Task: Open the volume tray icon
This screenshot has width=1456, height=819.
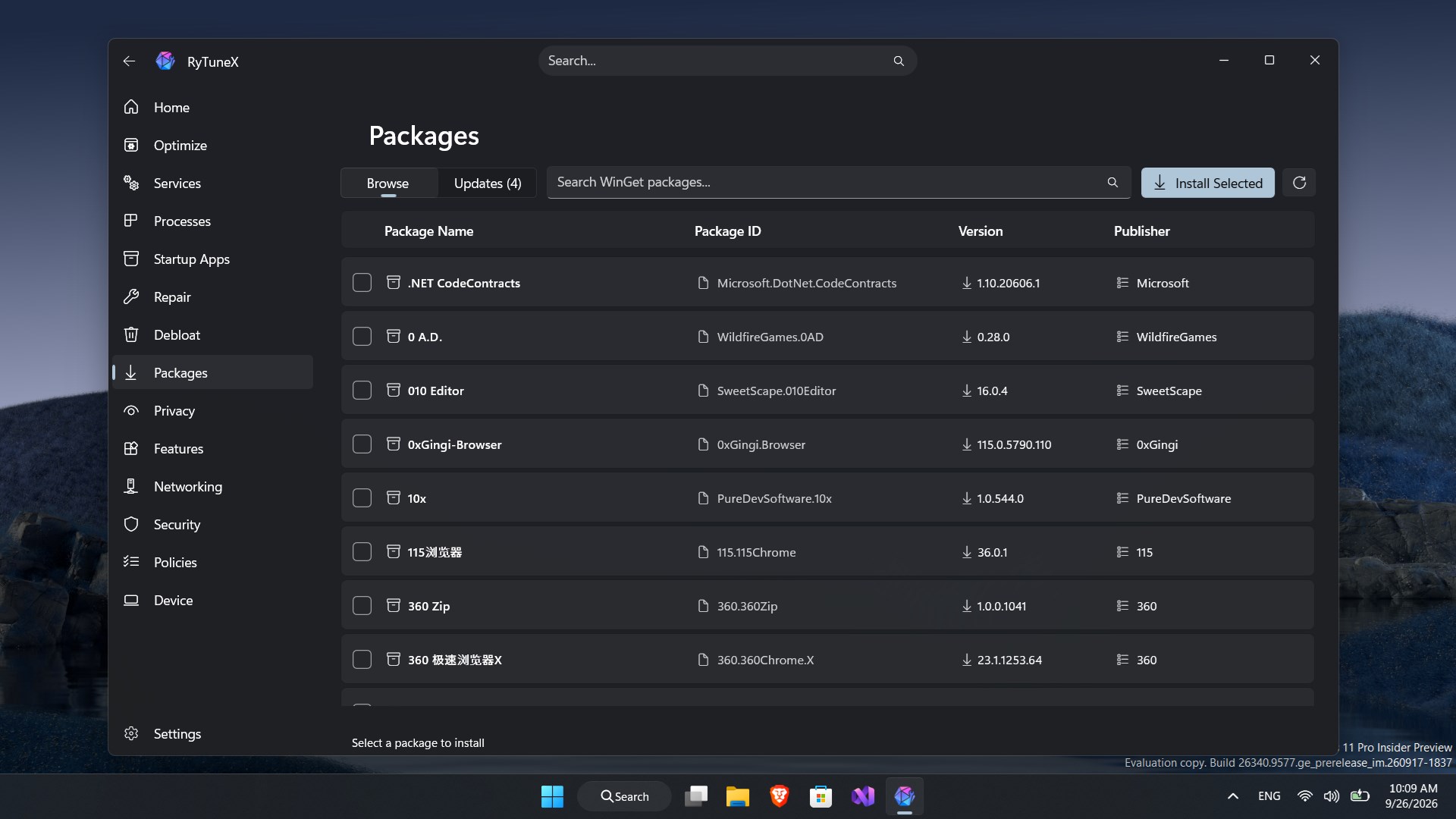Action: click(x=1332, y=796)
